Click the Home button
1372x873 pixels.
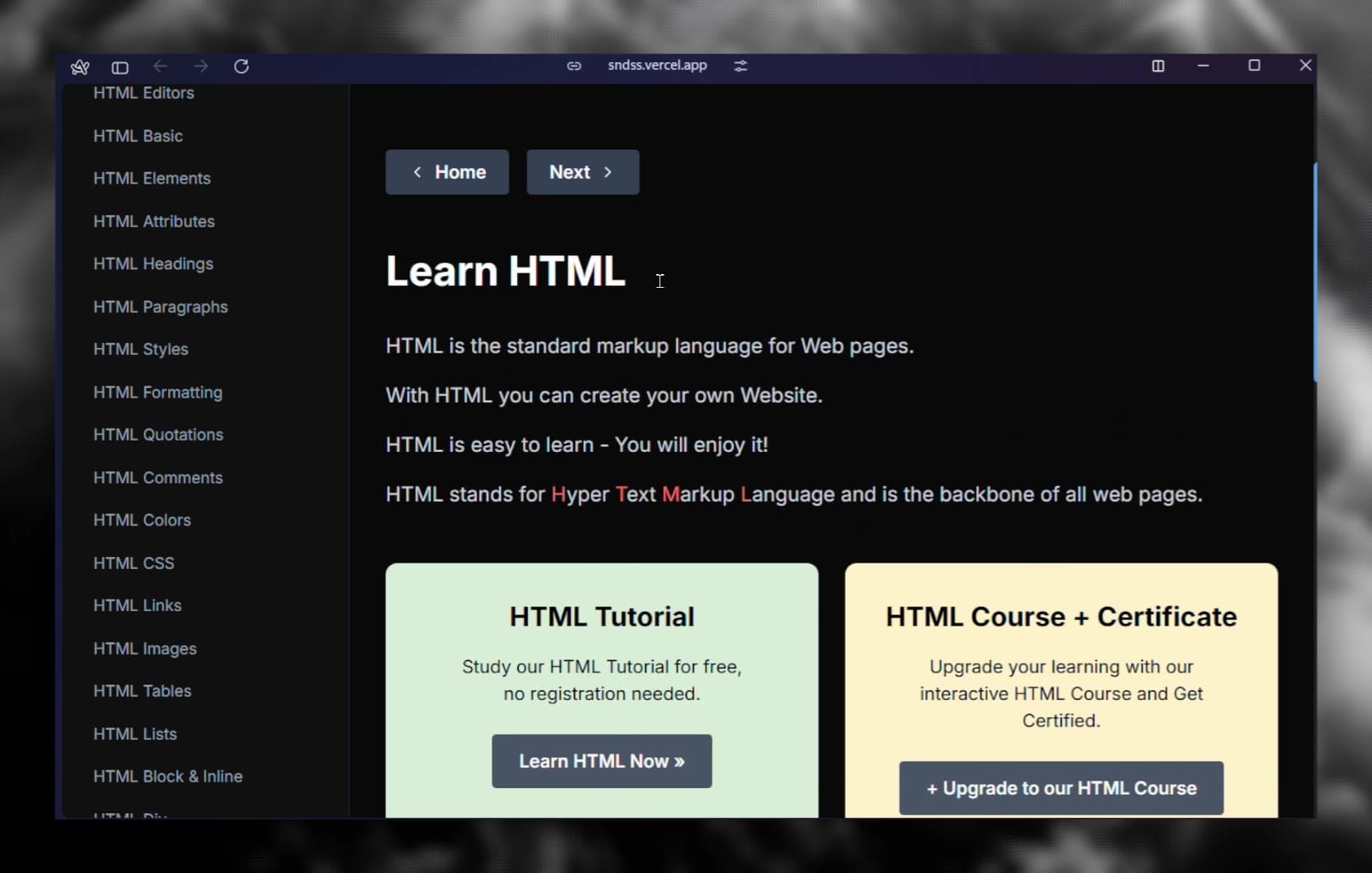click(x=447, y=172)
